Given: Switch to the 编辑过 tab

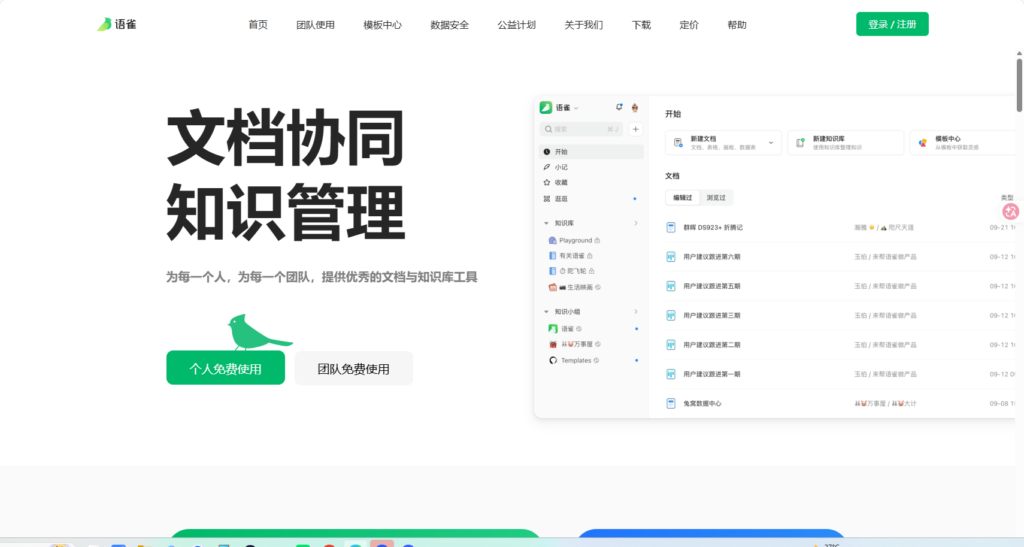Looking at the screenshot, I should coord(682,198).
